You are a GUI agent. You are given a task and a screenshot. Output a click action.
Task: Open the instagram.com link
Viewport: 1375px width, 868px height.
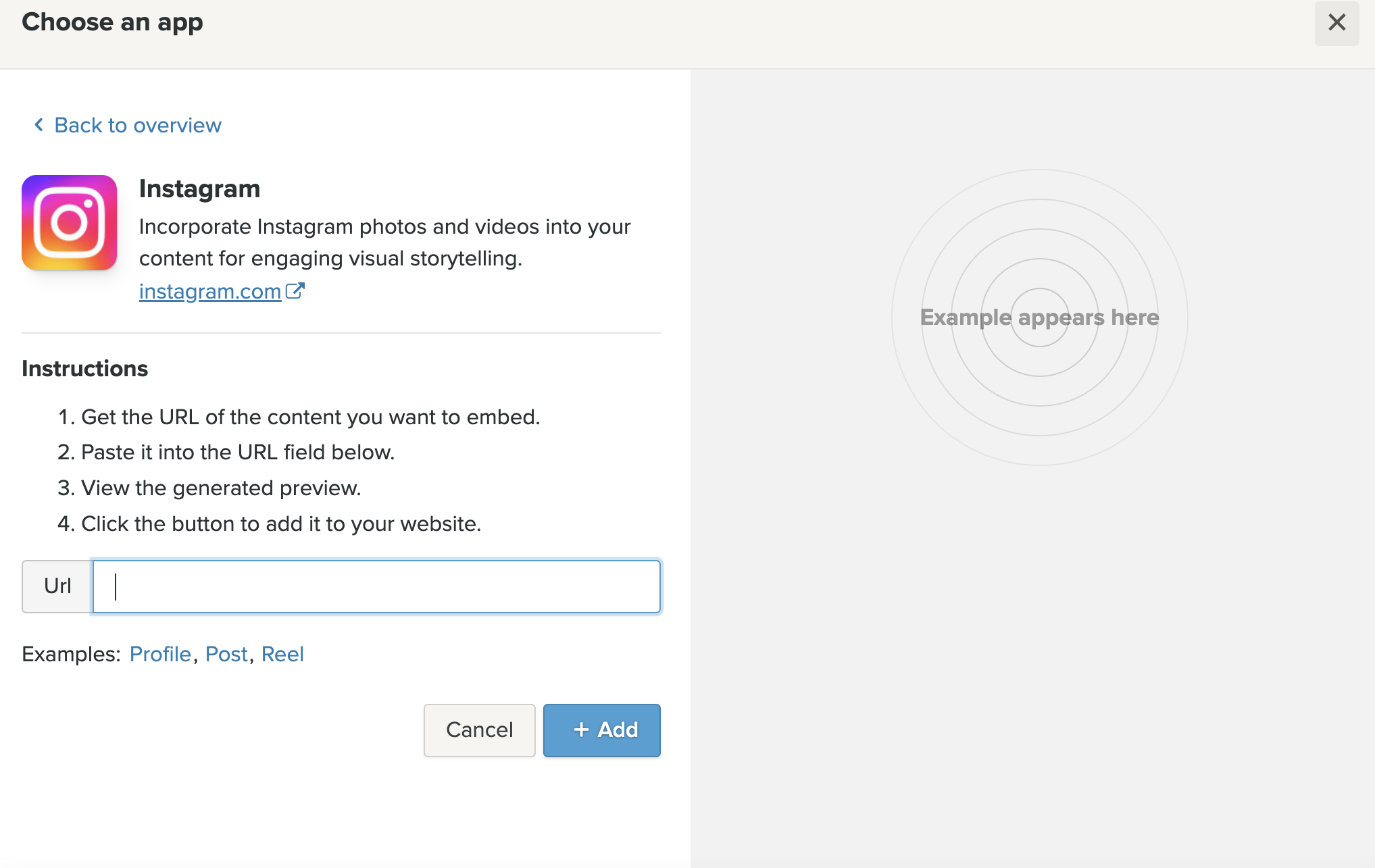(x=209, y=291)
